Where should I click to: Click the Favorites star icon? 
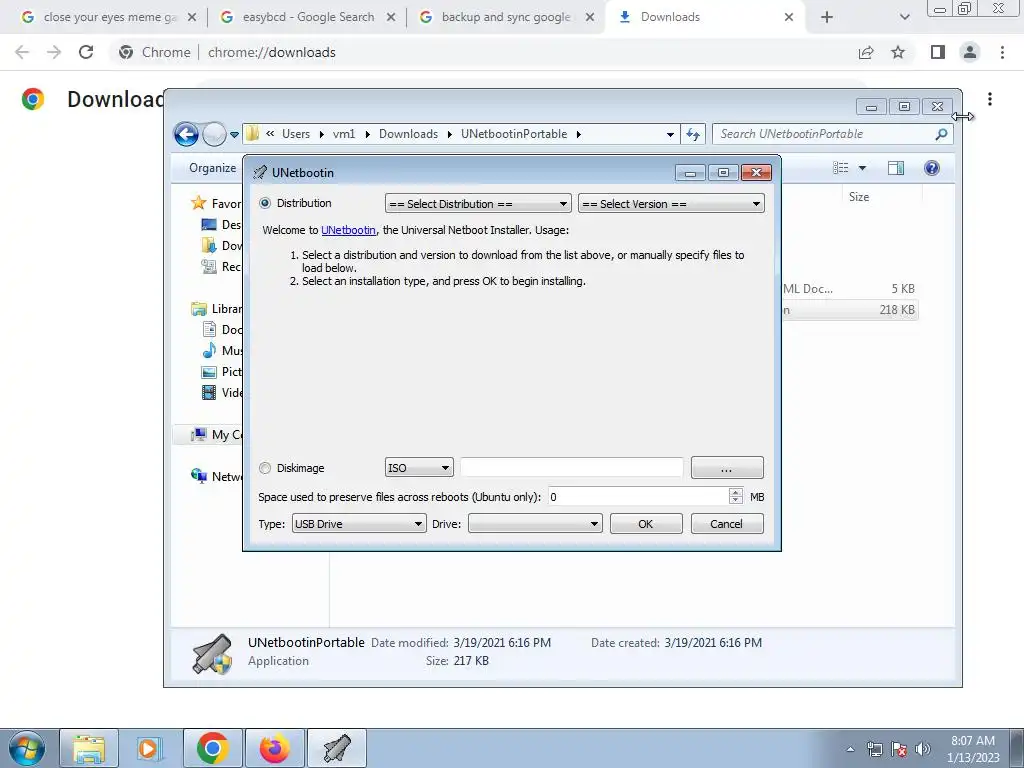tap(199, 203)
